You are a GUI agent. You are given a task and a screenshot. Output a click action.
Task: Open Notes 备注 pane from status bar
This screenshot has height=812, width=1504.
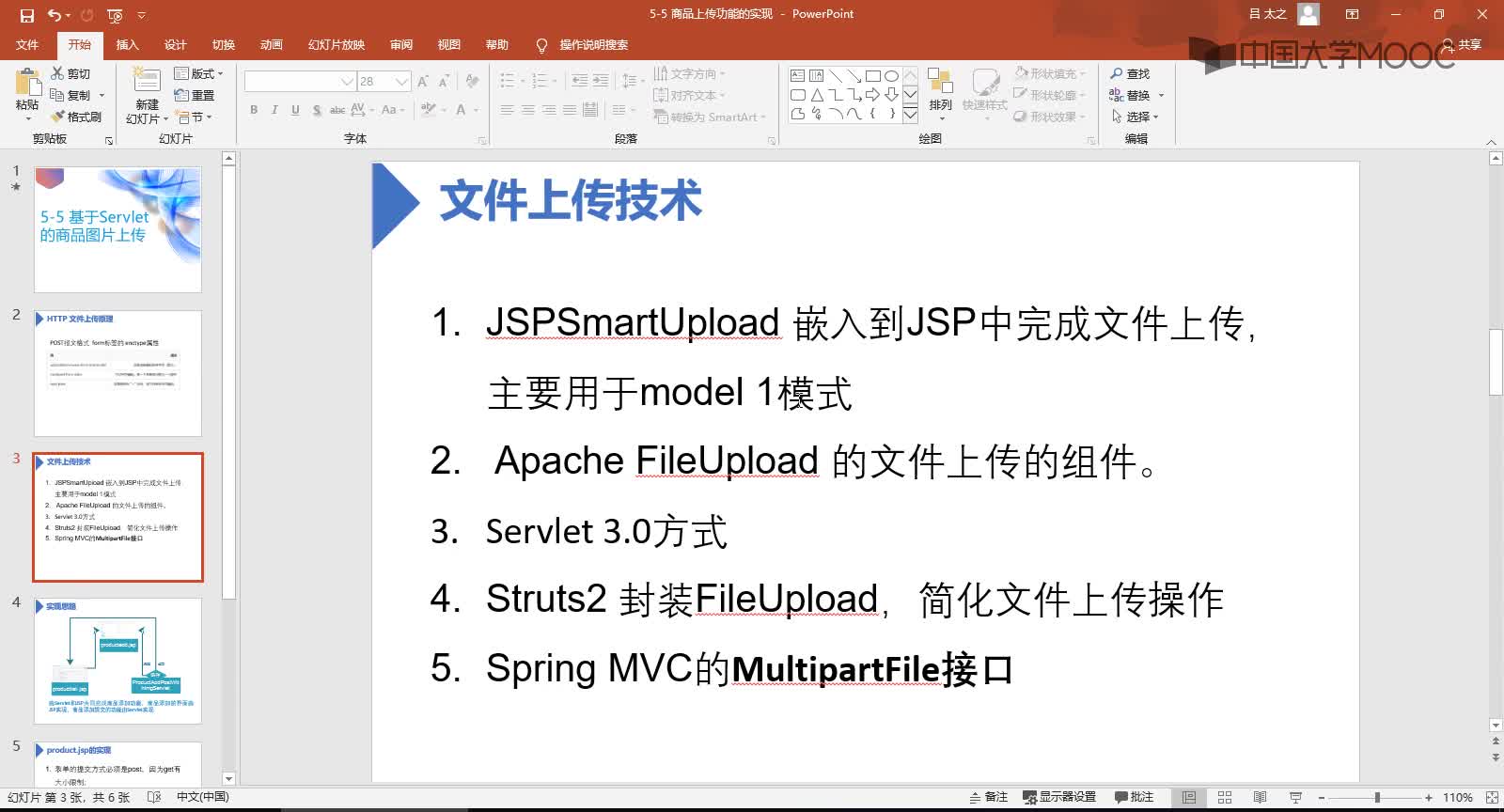coord(988,797)
